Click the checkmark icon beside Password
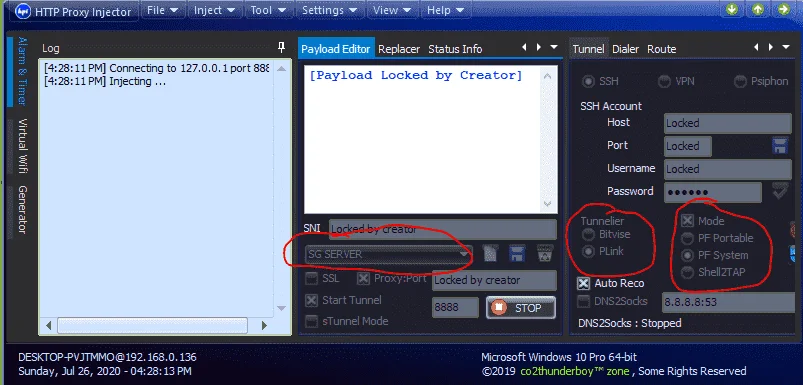The image size is (803, 385). coord(781,191)
